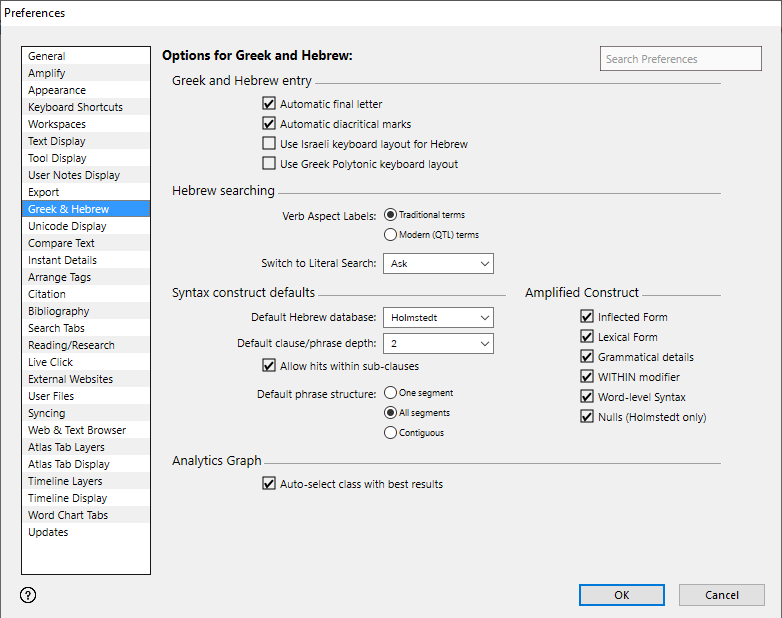Open Switch to Literal Search dropdown
Image resolution: width=782 pixels, height=618 pixels.
click(438, 264)
